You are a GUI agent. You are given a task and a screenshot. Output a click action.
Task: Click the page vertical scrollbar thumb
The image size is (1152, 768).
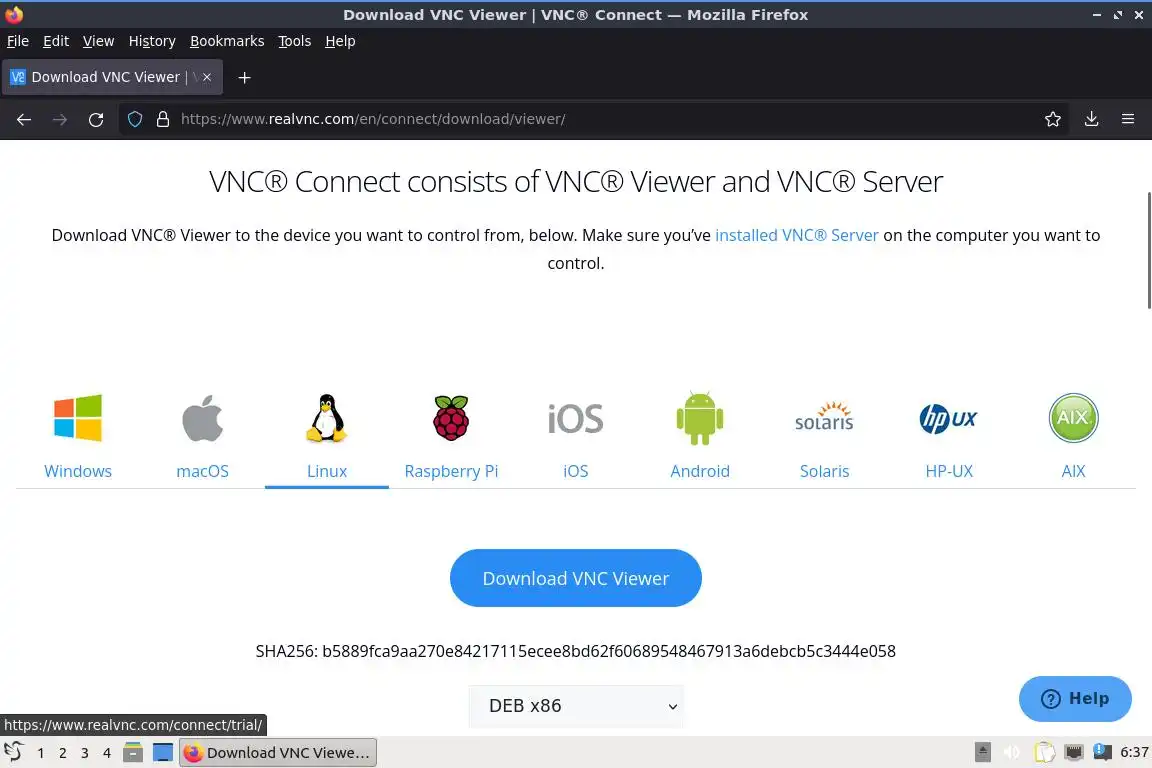pyautogui.click(x=1148, y=251)
